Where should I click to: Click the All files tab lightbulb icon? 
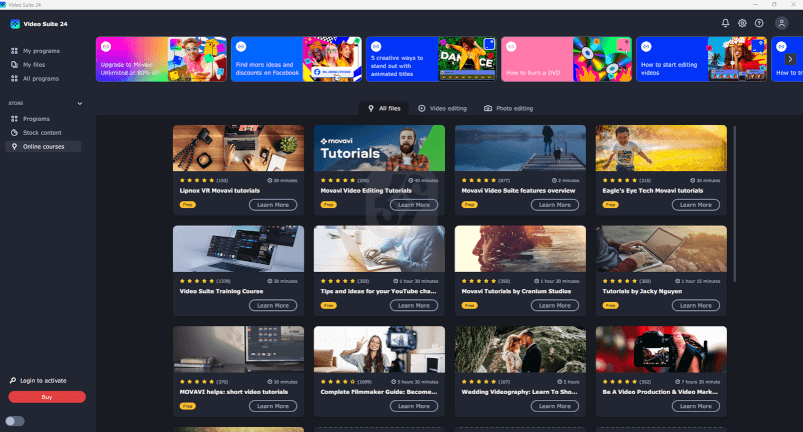[371, 109]
